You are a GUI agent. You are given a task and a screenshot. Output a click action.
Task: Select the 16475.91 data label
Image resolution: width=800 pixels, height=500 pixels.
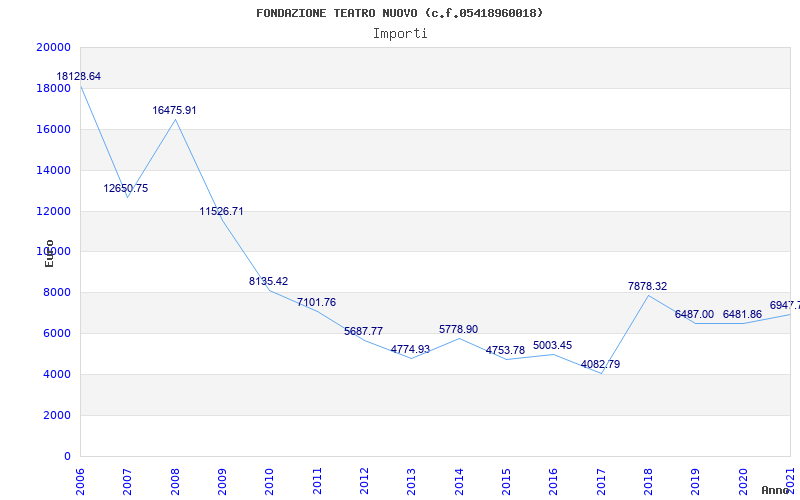point(174,110)
